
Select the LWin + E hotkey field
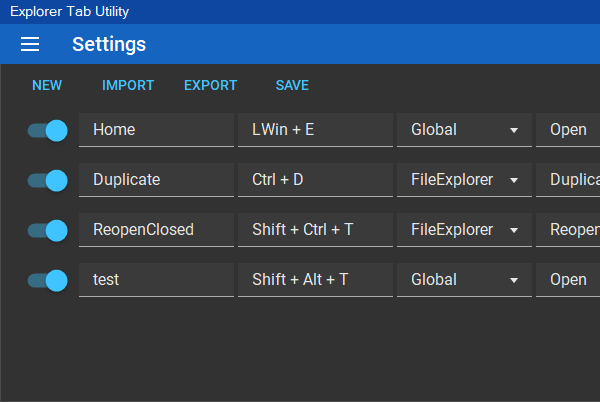tap(315, 130)
